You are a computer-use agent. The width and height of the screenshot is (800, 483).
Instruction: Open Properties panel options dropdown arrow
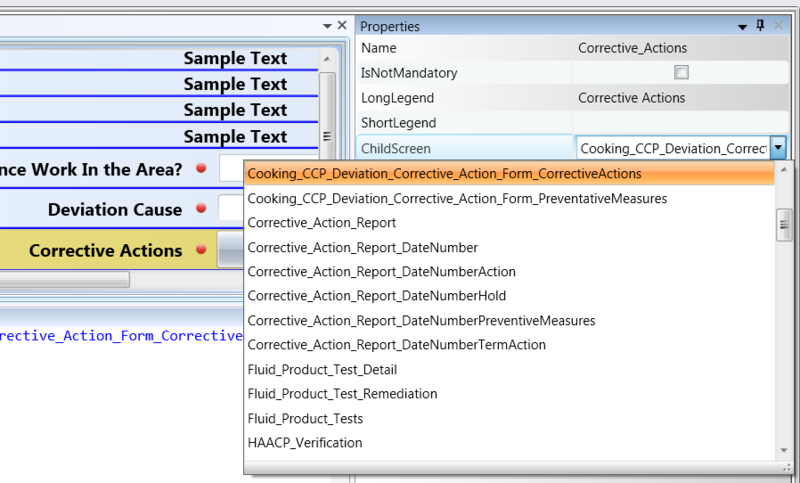tap(742, 27)
